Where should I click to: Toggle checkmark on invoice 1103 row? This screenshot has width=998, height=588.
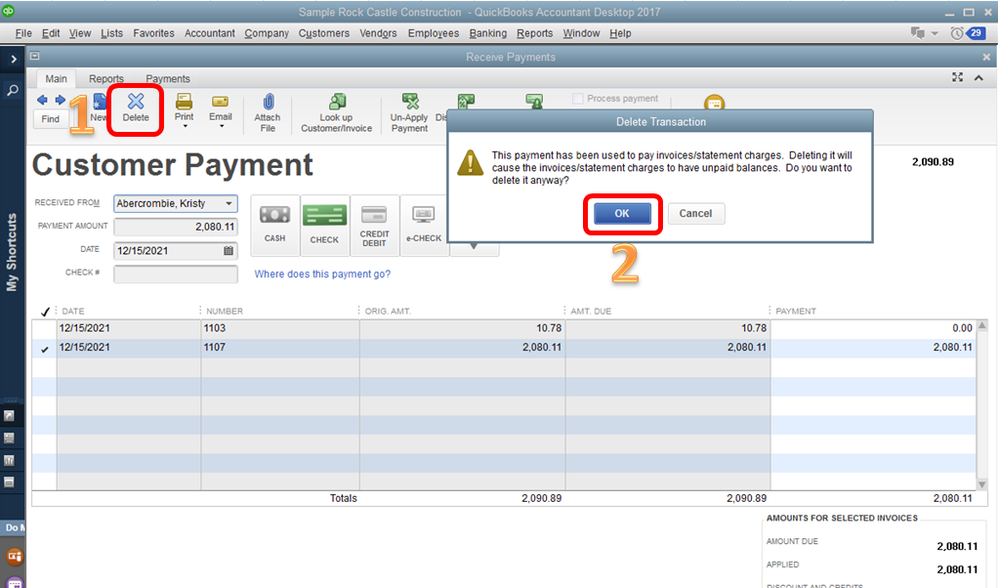(x=45, y=329)
